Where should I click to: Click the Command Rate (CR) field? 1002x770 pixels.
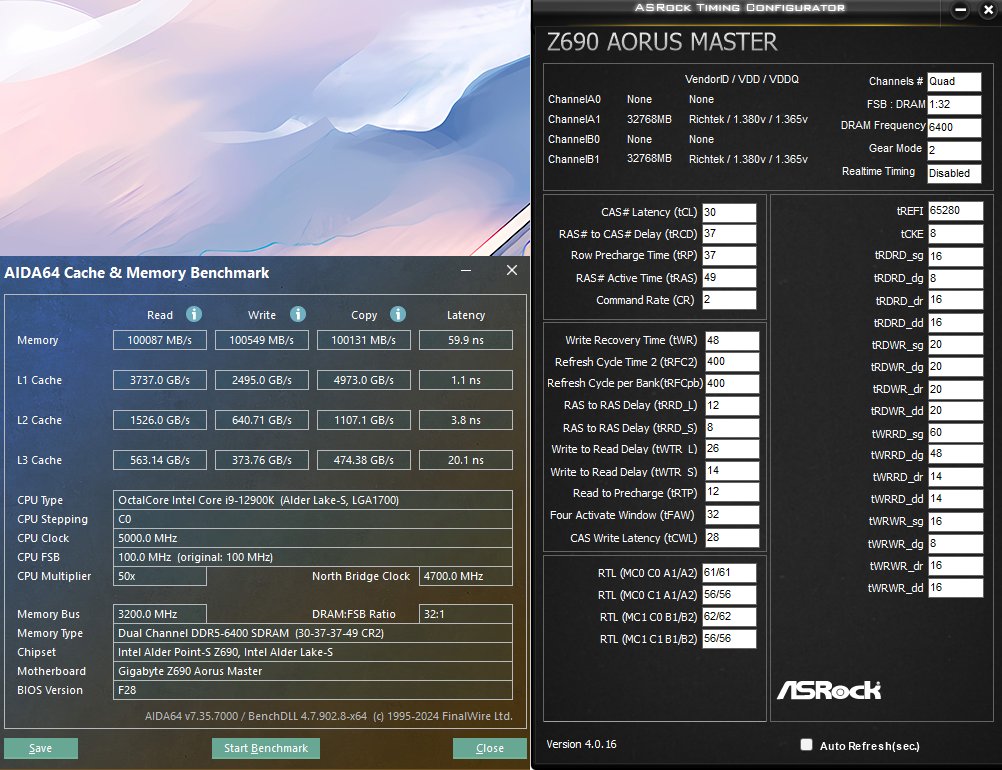729,300
